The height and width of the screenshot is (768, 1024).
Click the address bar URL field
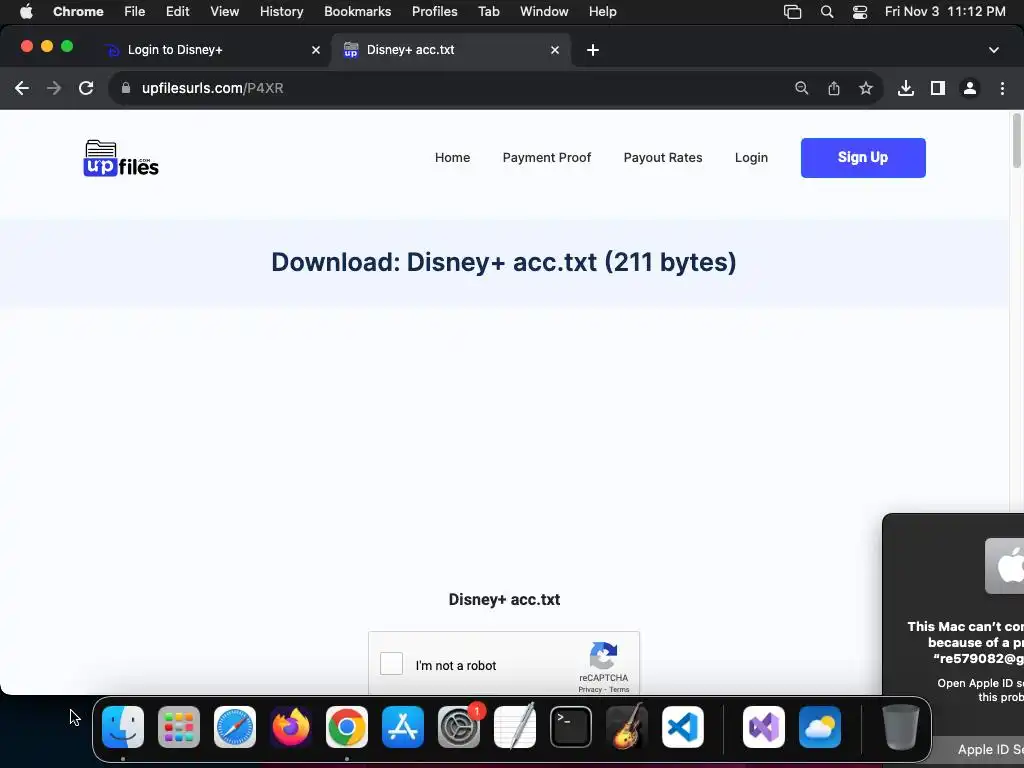tap(457, 88)
